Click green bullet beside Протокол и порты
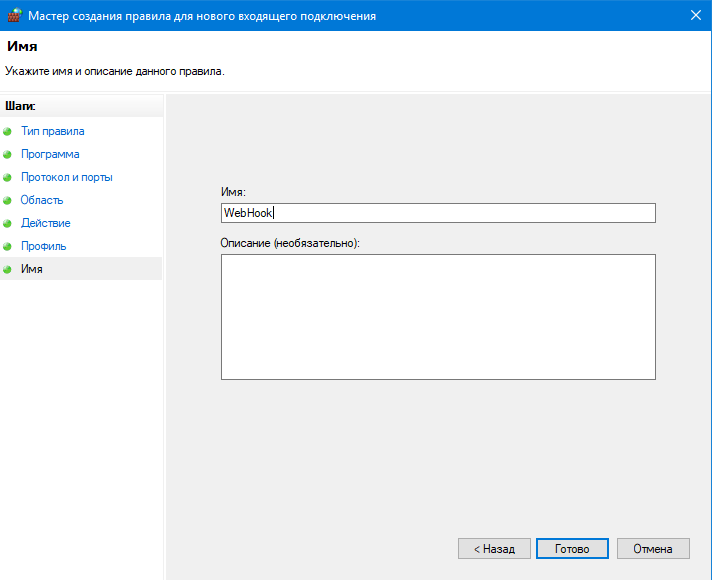This screenshot has width=712, height=580. [x=8, y=178]
